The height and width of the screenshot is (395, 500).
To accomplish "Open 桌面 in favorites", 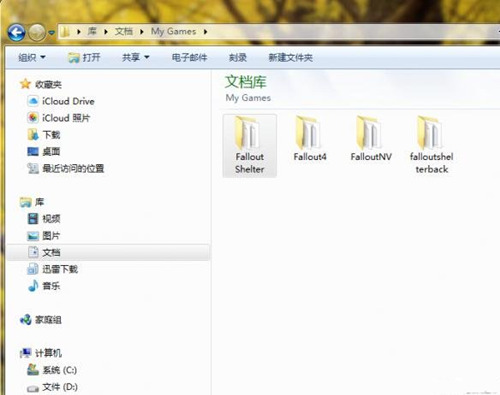I will coord(44,152).
